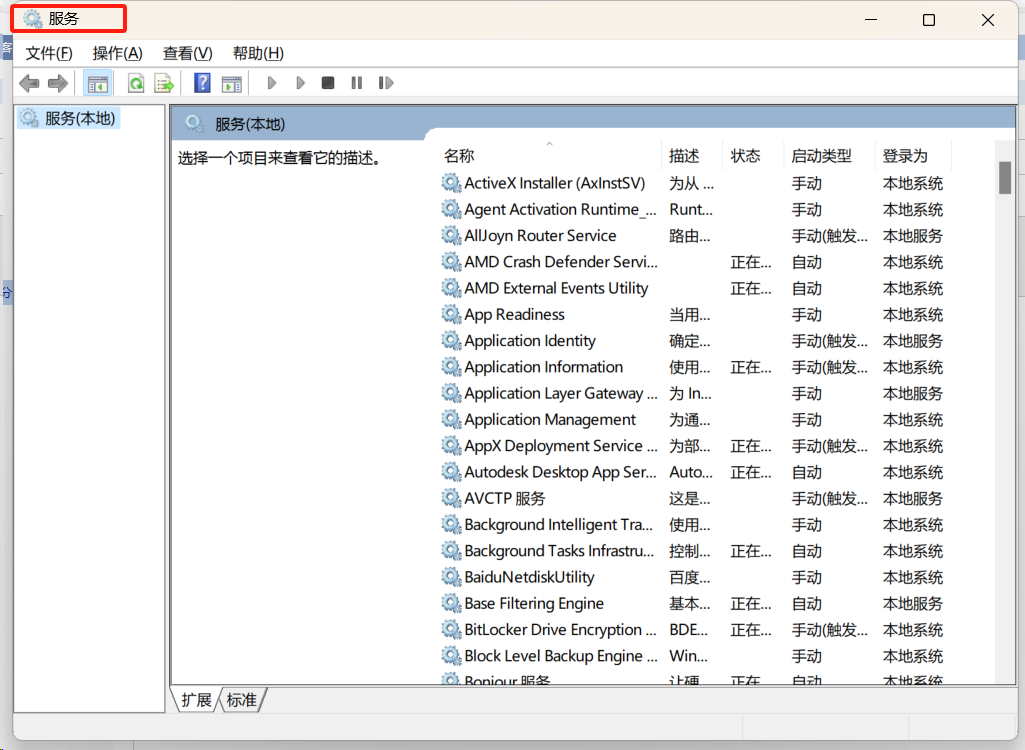Viewport: 1025px width, 750px height.
Task: Click the second play (start) toolbar icon
Action: (300, 83)
